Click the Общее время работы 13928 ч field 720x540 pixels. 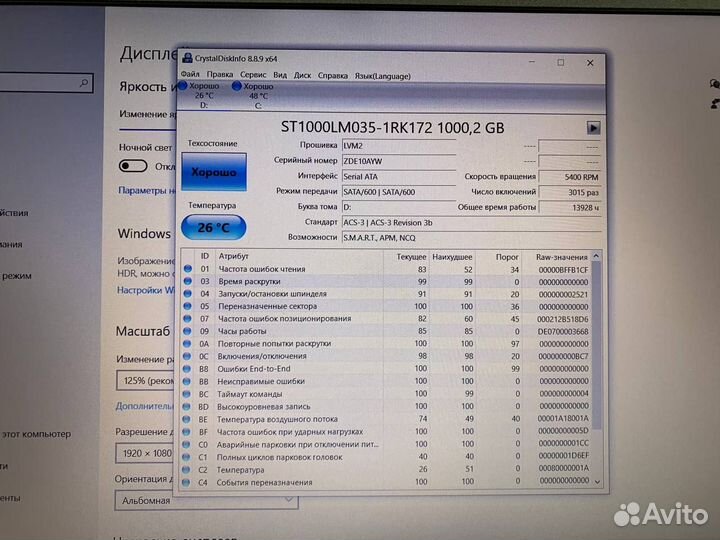tap(569, 208)
